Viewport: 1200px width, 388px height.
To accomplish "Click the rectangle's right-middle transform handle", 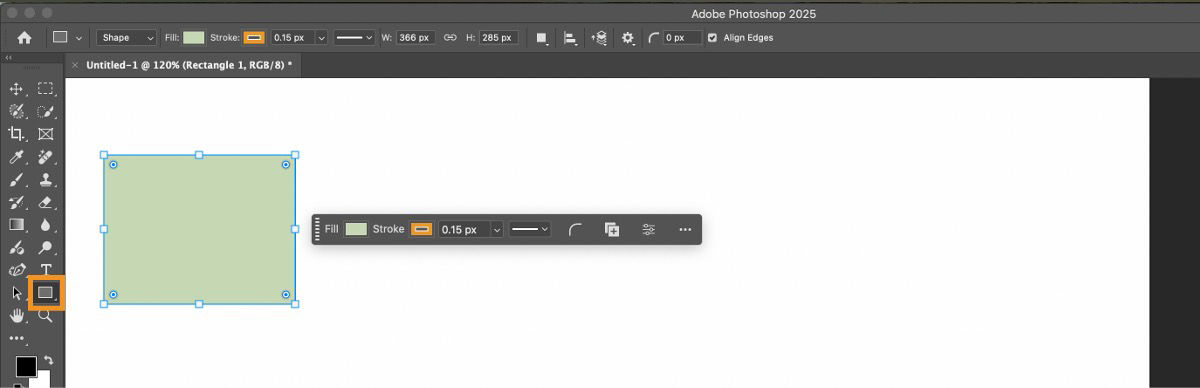I will click(x=295, y=229).
